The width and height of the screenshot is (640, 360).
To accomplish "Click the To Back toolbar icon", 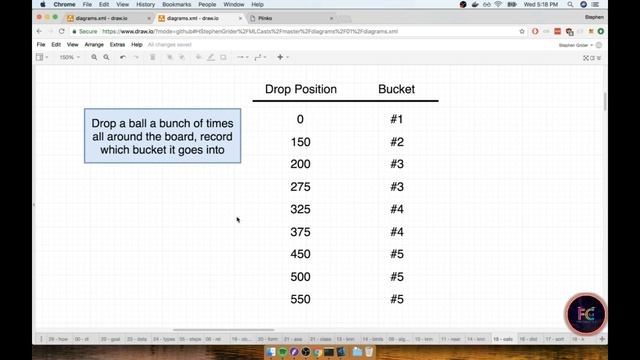I will [x=182, y=58].
